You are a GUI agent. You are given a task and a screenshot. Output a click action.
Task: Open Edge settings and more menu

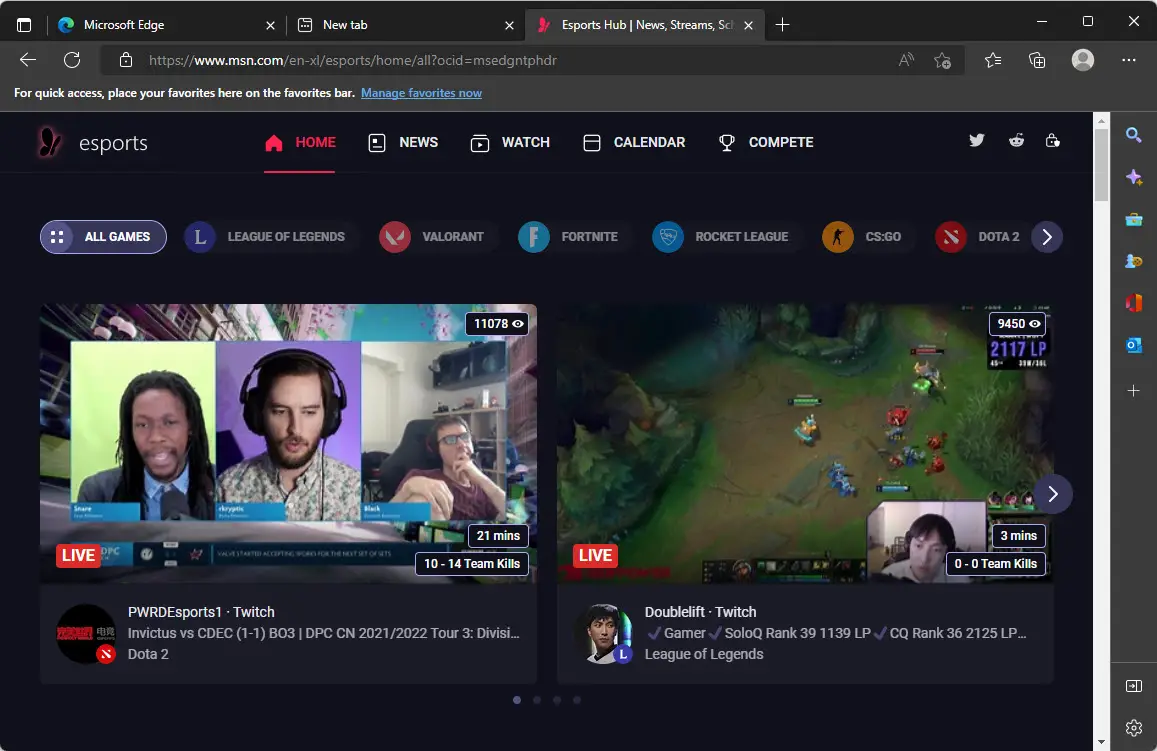[x=1128, y=60]
